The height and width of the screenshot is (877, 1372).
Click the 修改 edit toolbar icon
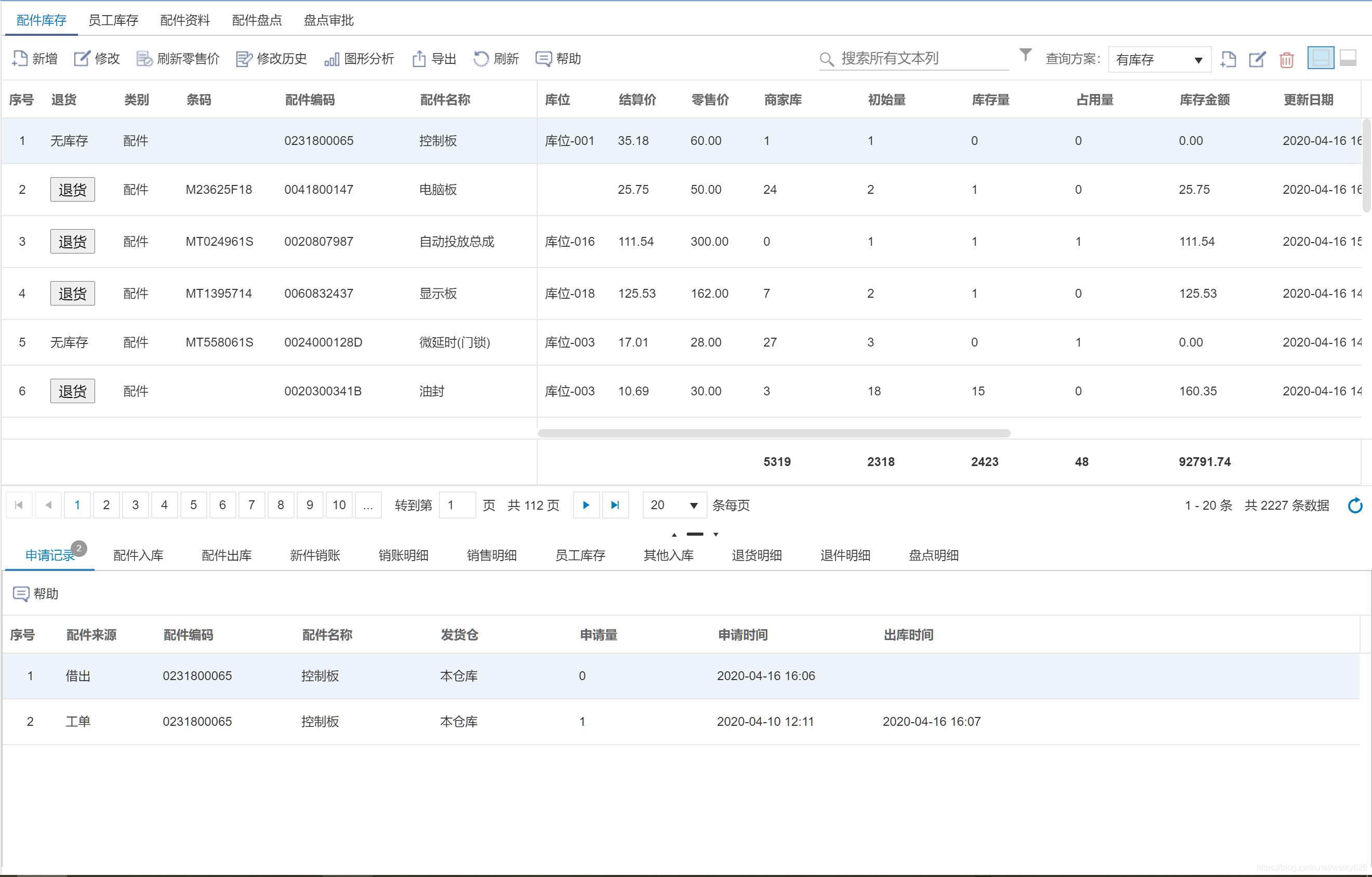[x=82, y=59]
